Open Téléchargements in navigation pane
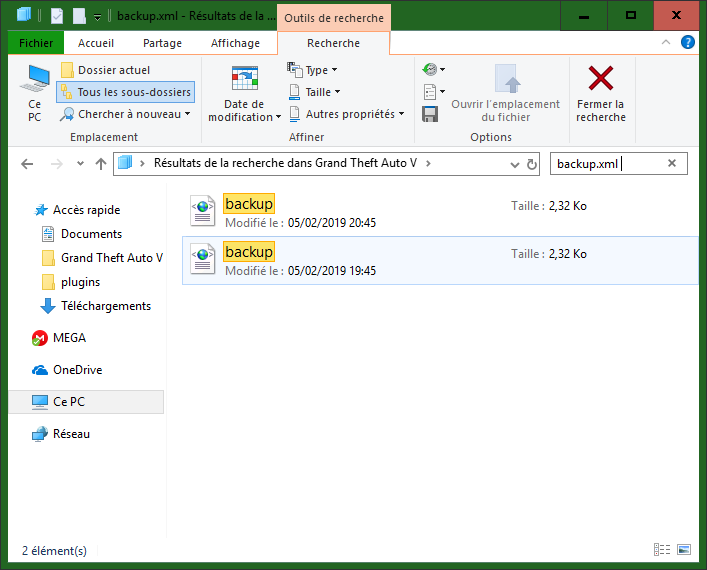707x570 pixels. [96, 306]
